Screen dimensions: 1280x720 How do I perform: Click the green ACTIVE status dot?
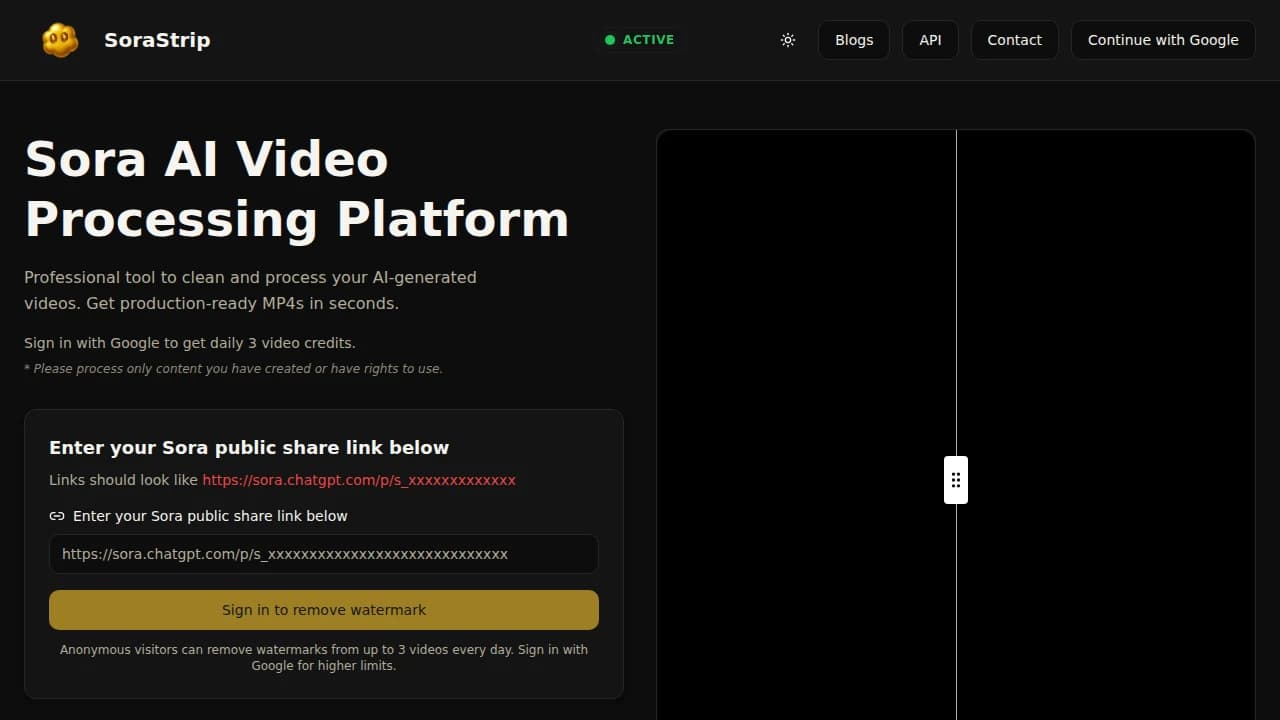(x=610, y=40)
